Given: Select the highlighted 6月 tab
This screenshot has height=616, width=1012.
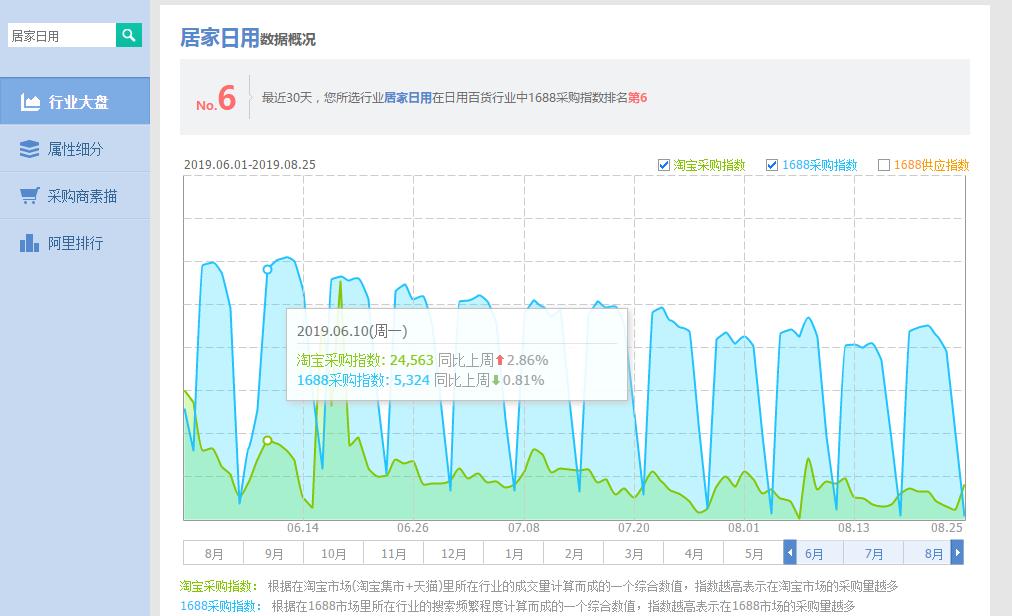Looking at the screenshot, I should click(x=813, y=552).
